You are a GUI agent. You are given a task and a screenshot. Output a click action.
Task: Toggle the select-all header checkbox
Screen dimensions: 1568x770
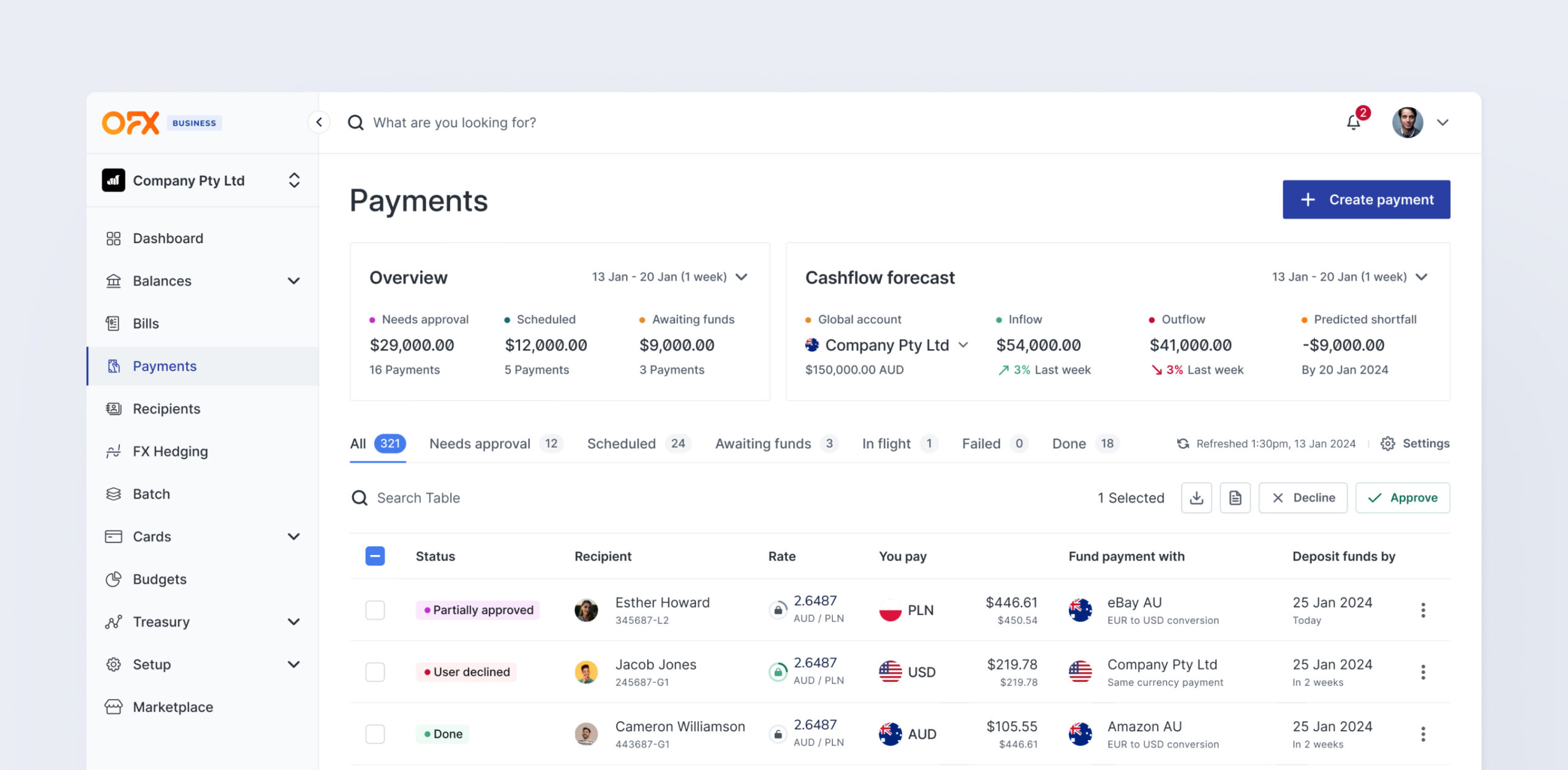tap(375, 556)
